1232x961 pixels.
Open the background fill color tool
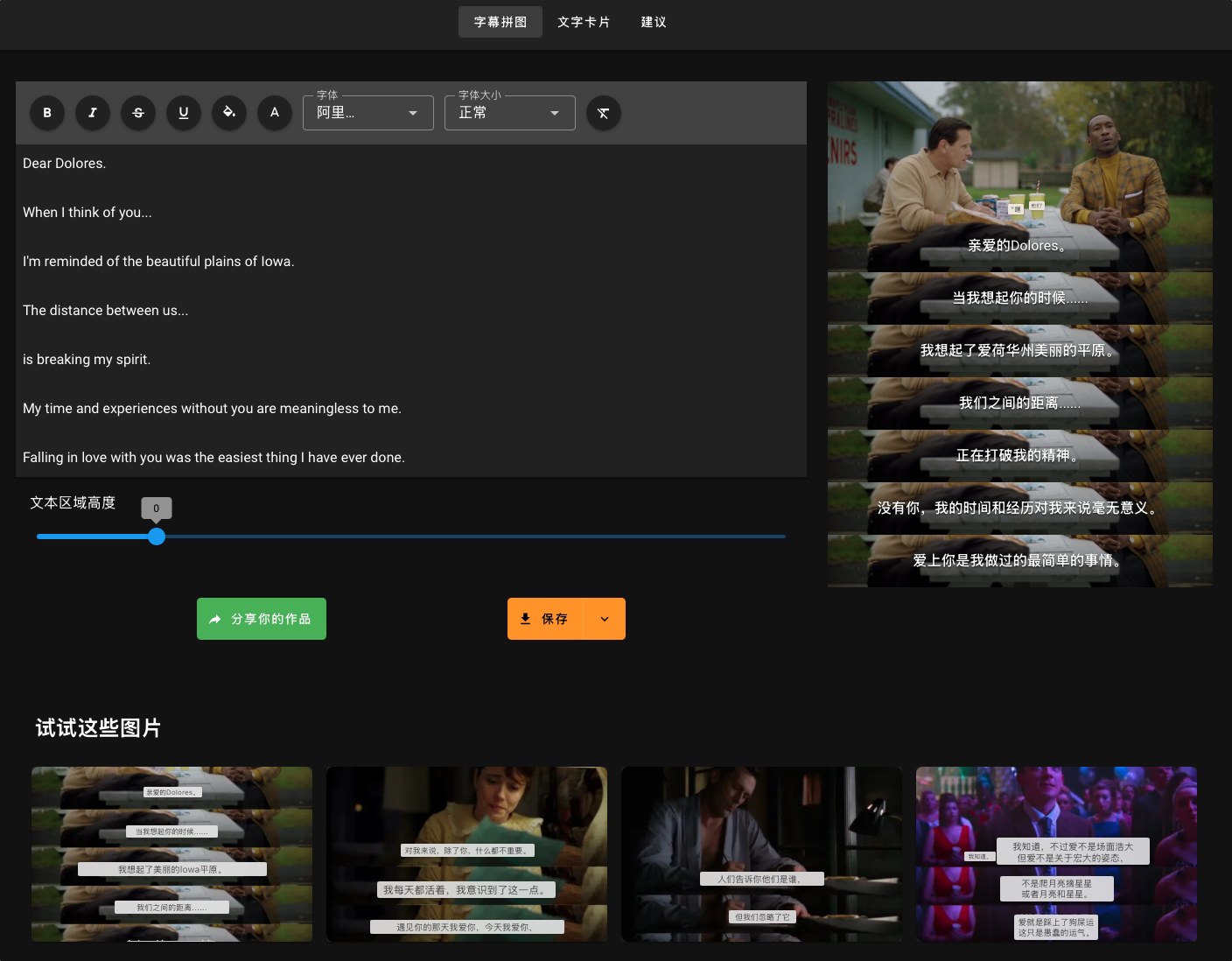(x=229, y=113)
